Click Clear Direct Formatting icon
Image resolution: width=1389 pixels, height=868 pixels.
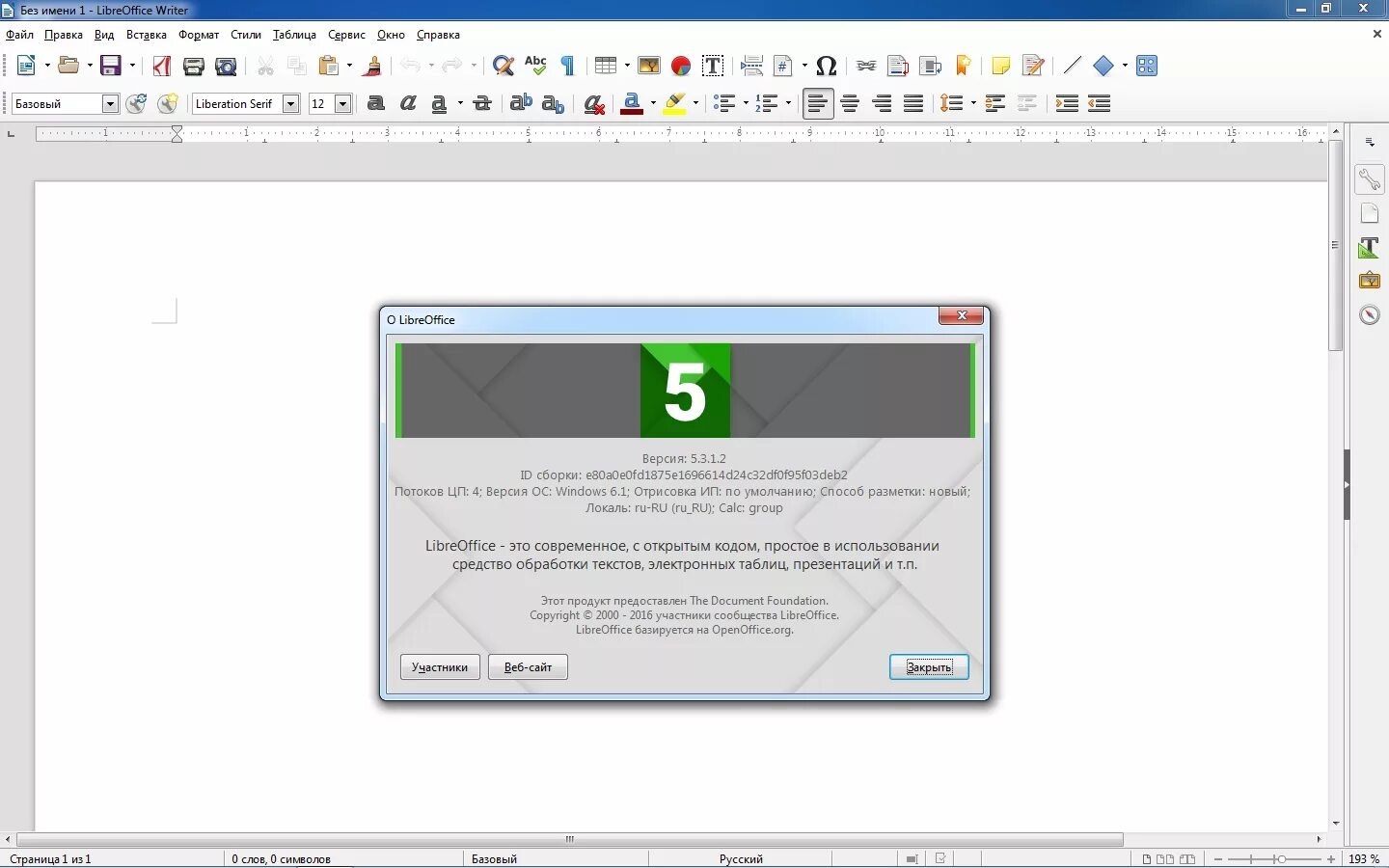[594, 103]
